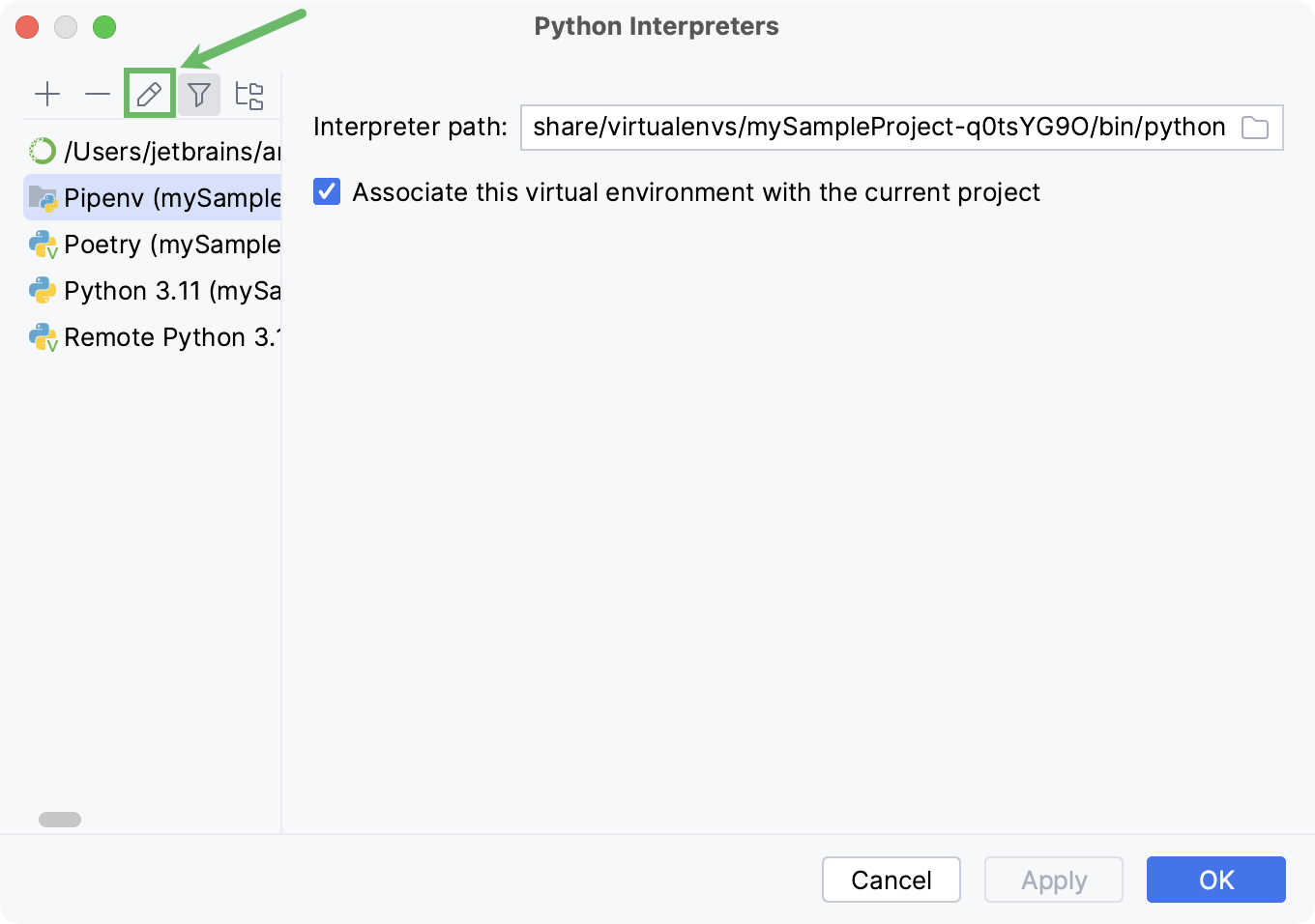Edit the Pipenv interpreter using pencil icon
Screen dimensions: 1315x924
[x=148, y=94]
